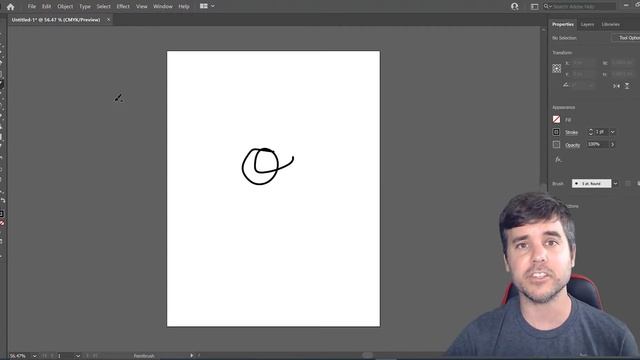Image resolution: width=640 pixels, height=360 pixels.
Task: Click the stroke weight stepper arrows
Action: pos(591,132)
